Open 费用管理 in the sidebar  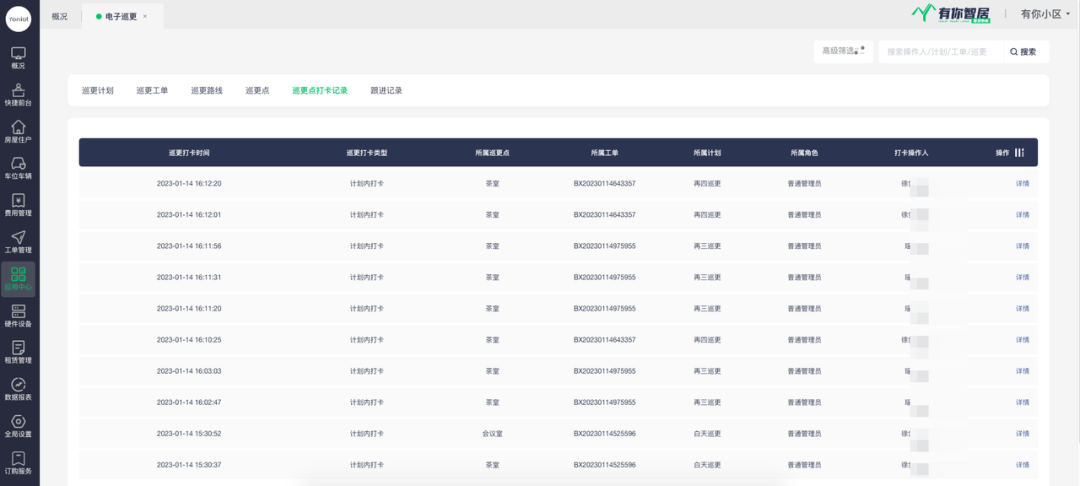coord(18,205)
